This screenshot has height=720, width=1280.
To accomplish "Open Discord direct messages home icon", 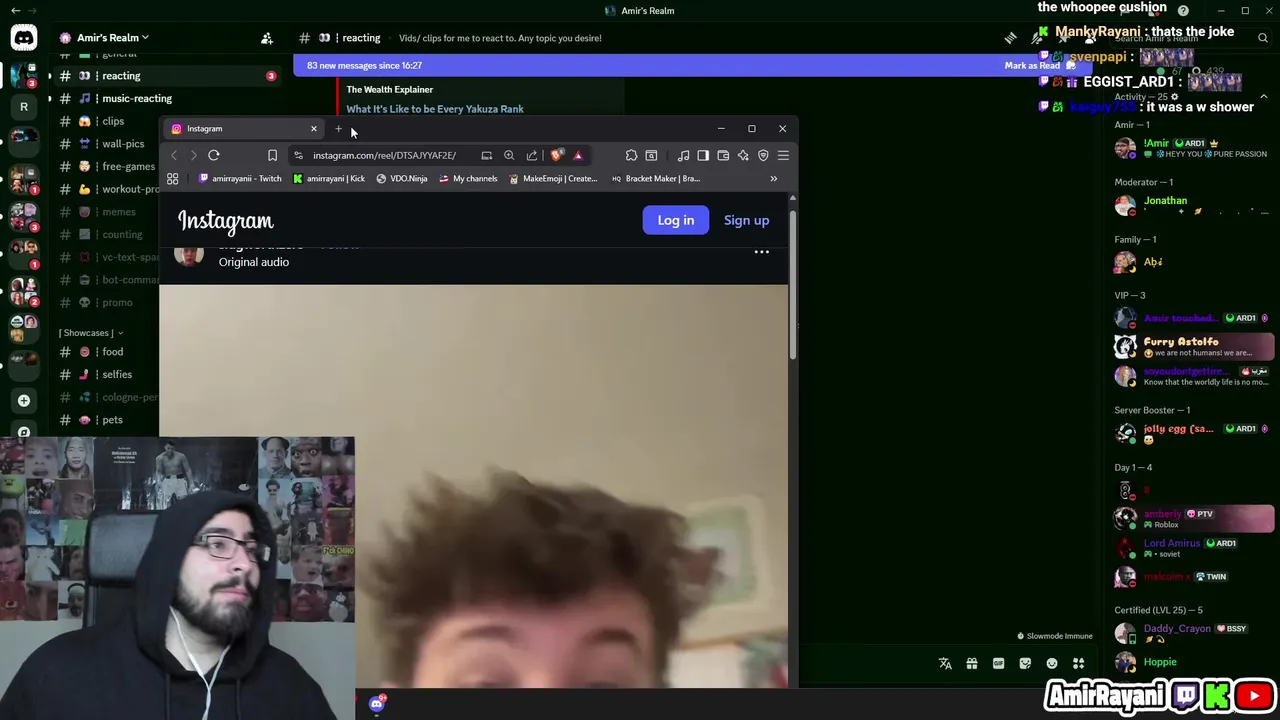I will tap(24, 38).
